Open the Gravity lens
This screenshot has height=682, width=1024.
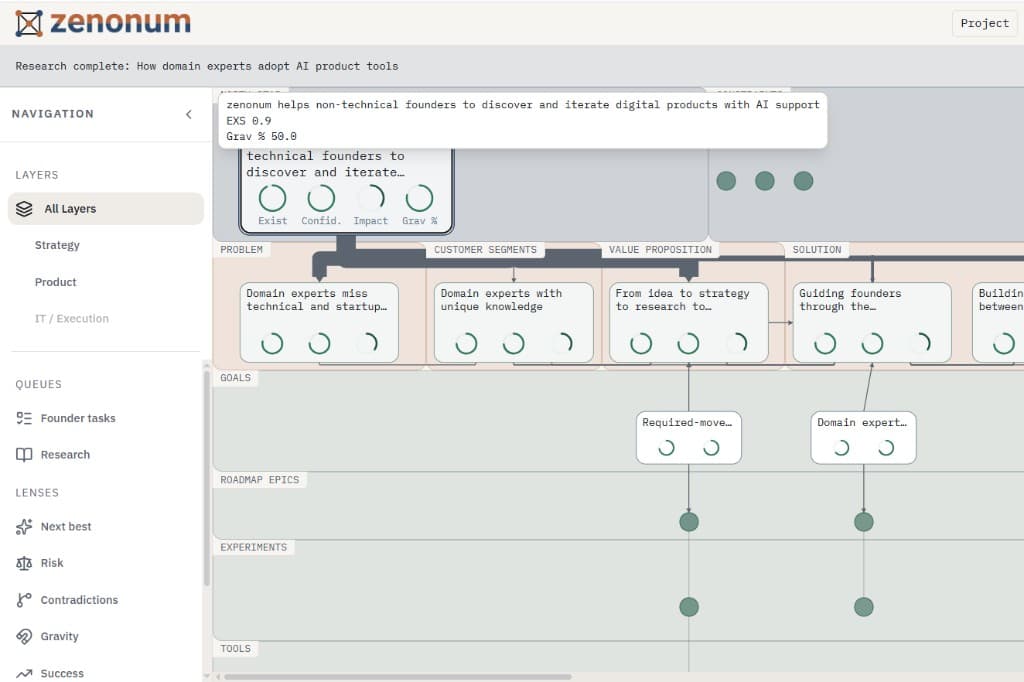pos(59,636)
